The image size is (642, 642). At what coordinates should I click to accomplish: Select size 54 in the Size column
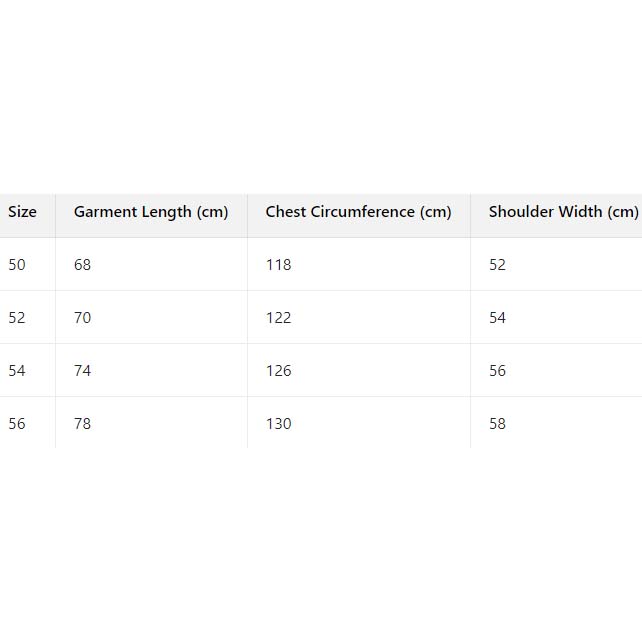pyautogui.click(x=17, y=371)
